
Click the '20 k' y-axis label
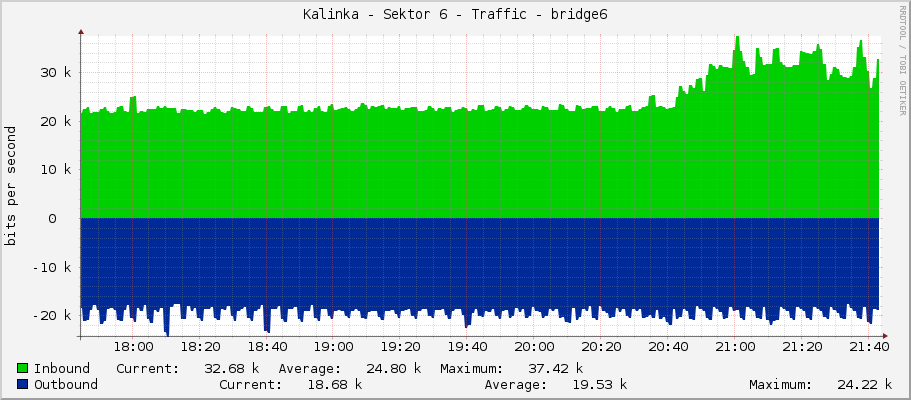click(x=57, y=122)
